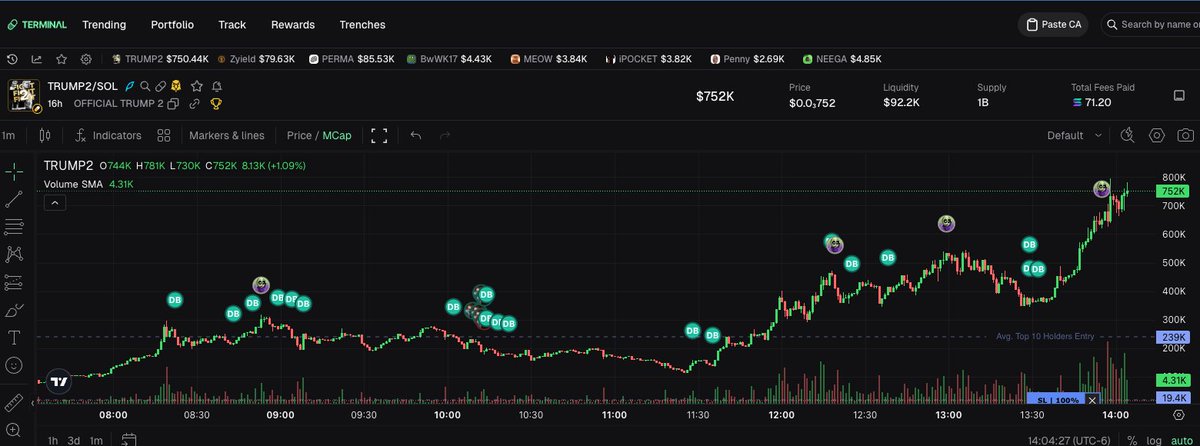Open the ticker bar settings gear
This screenshot has width=1200, height=446.
86,59
